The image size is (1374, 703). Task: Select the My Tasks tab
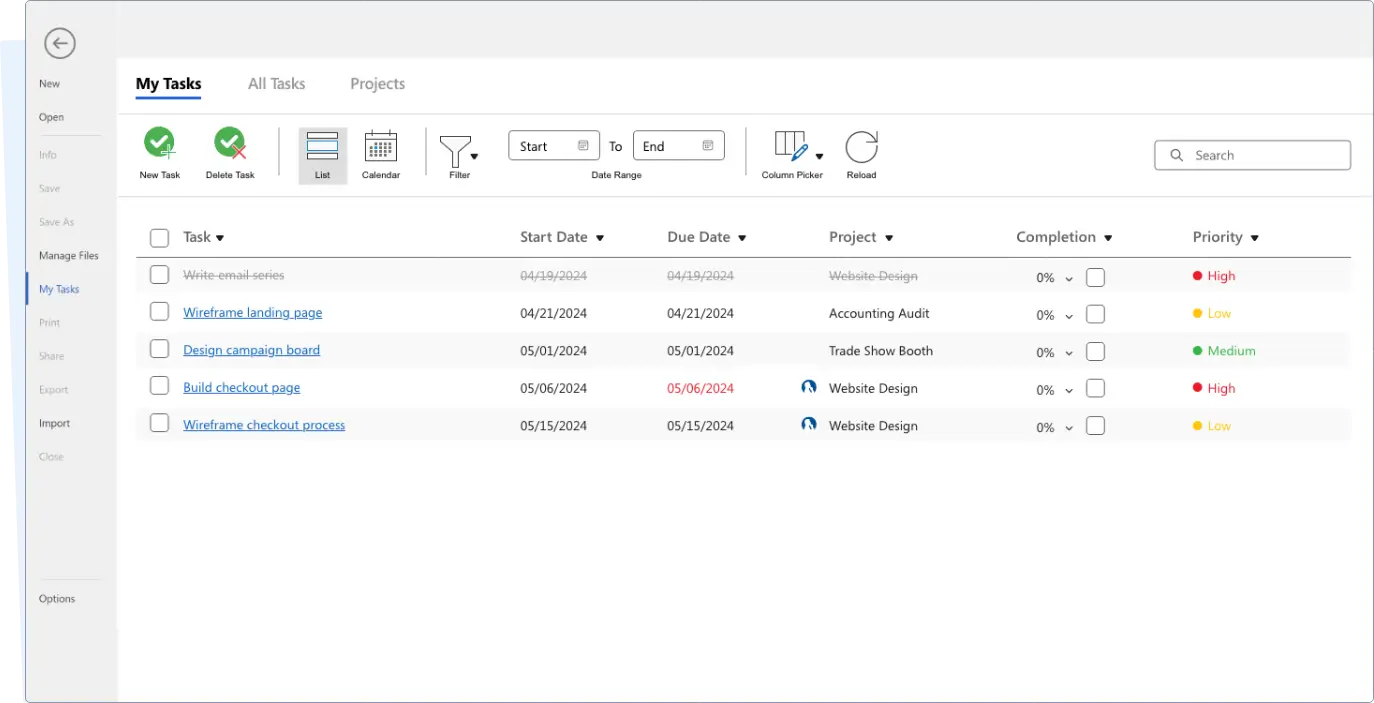pyautogui.click(x=169, y=84)
